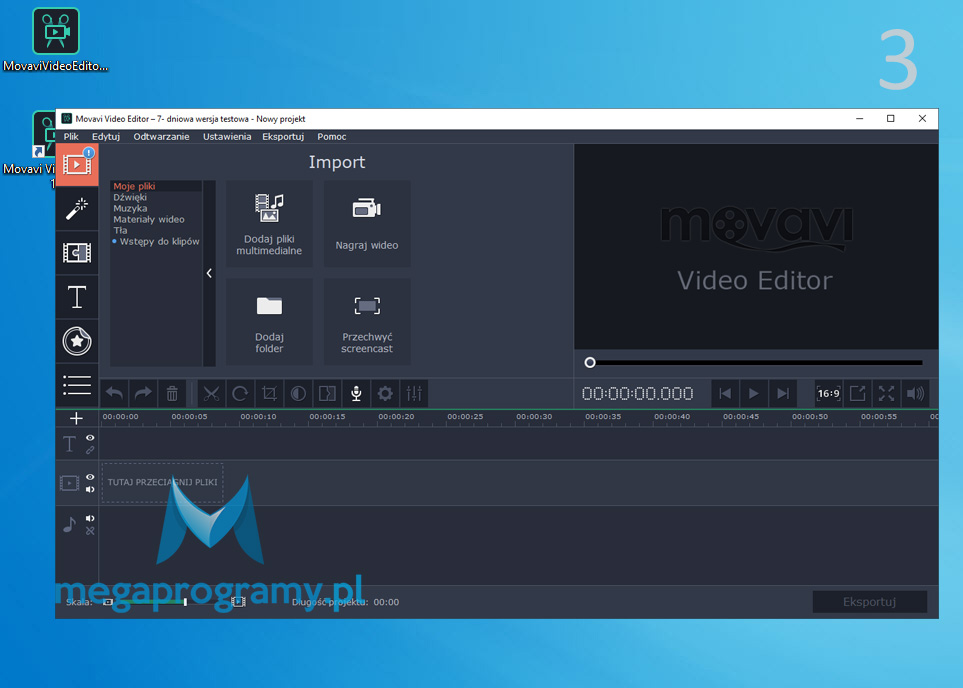Collapse the import categories panel arrow
The image size is (963, 688).
point(209,273)
